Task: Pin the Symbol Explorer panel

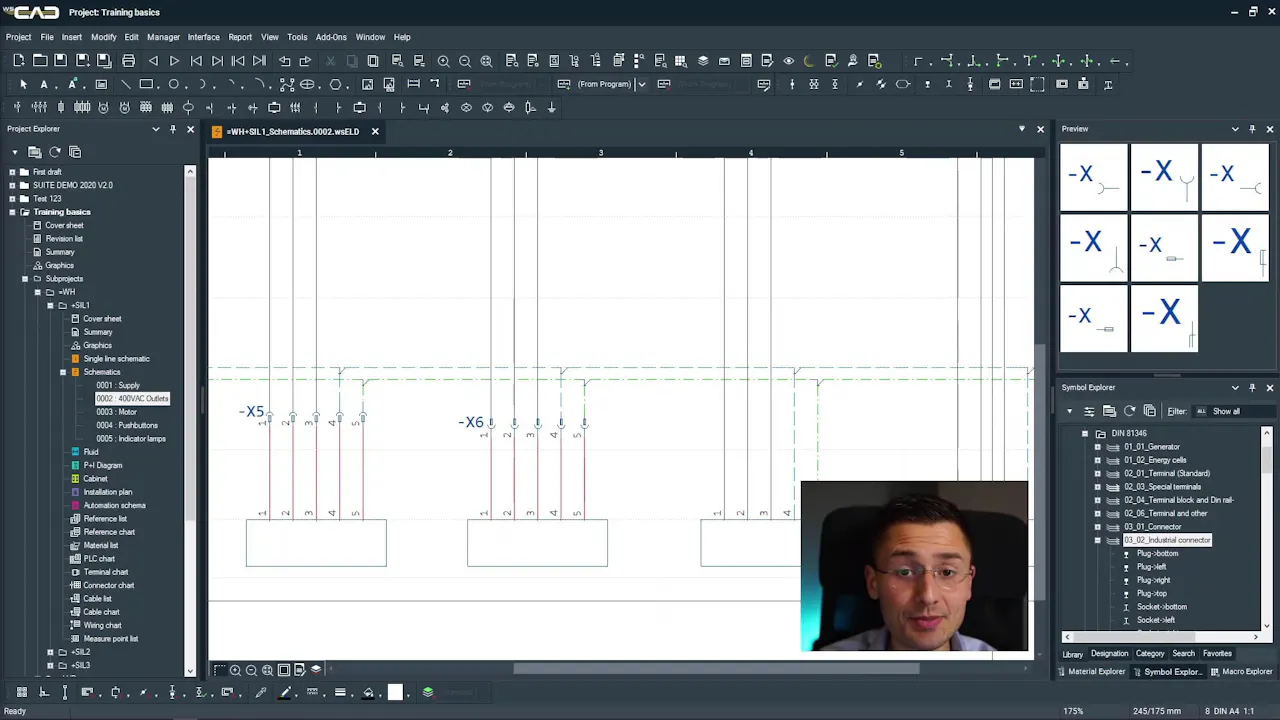Action: pos(1252,388)
